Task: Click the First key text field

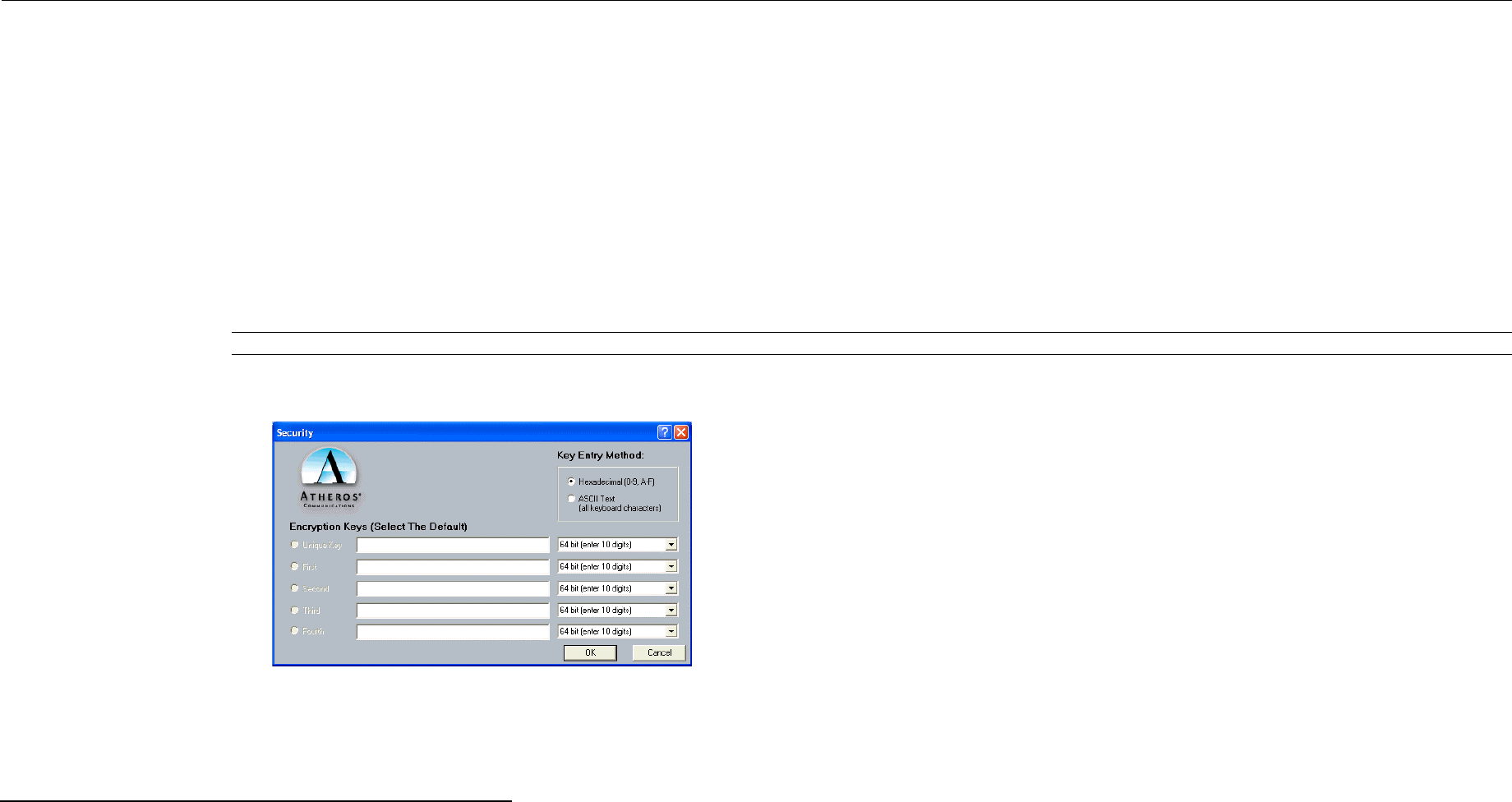Action: tap(453, 567)
